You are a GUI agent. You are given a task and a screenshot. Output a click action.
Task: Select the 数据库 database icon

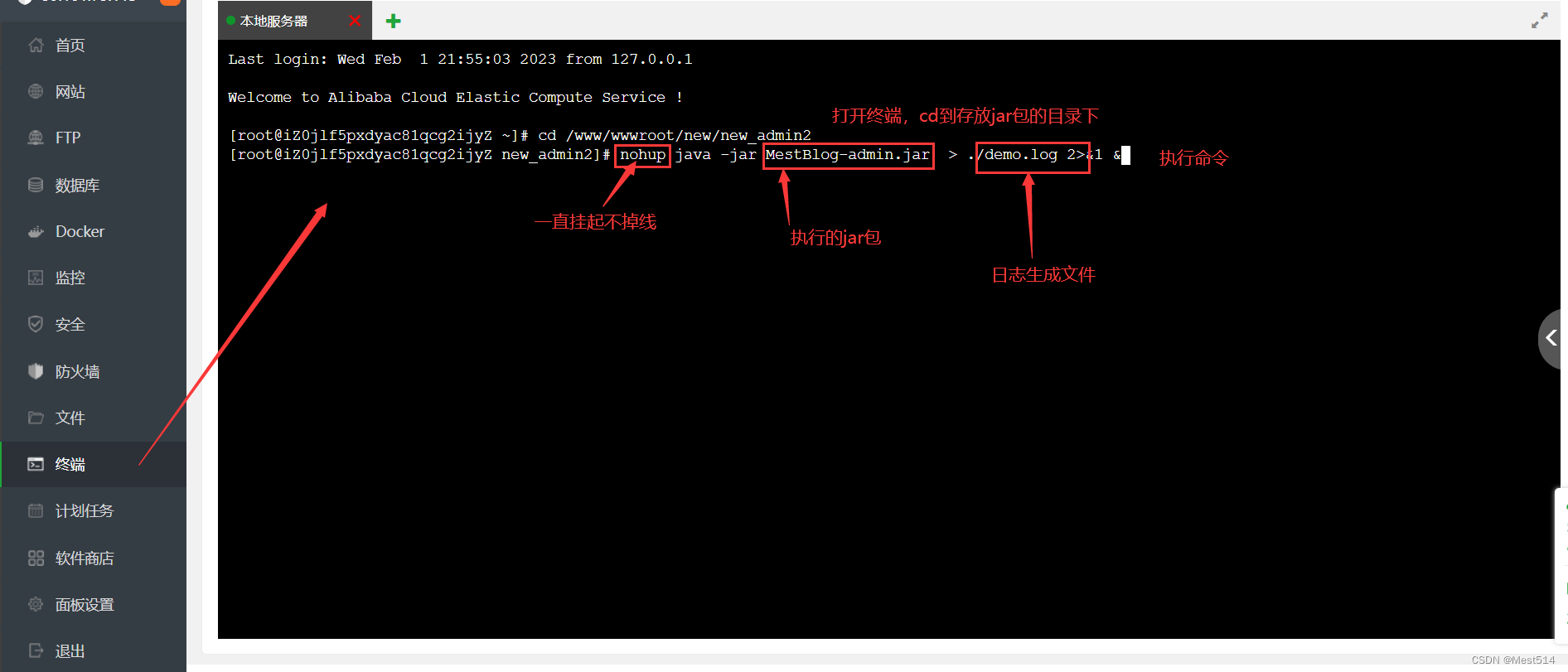[36, 185]
